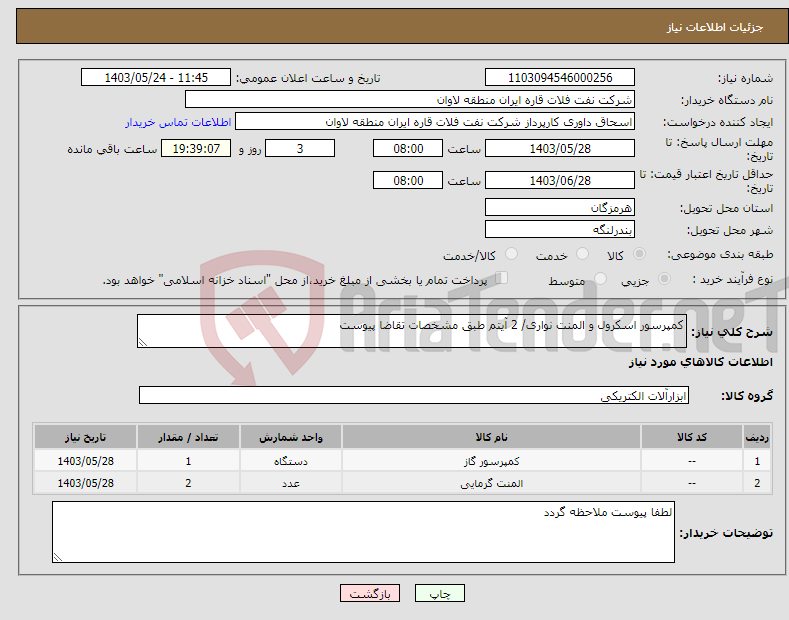
Task: Click the remaining time field 19:39:07
Action: (x=196, y=148)
